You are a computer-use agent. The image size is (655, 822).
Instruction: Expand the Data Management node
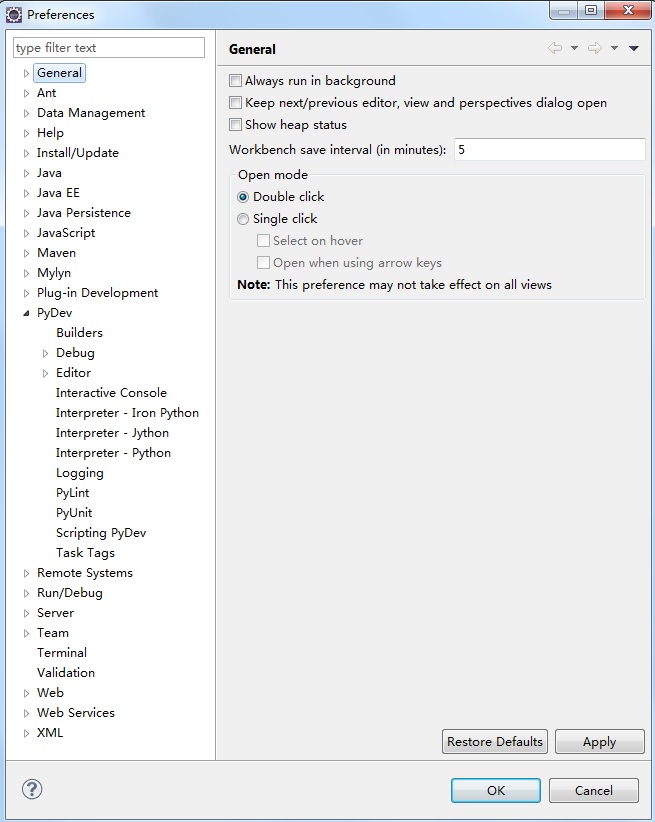pyautogui.click(x=26, y=113)
